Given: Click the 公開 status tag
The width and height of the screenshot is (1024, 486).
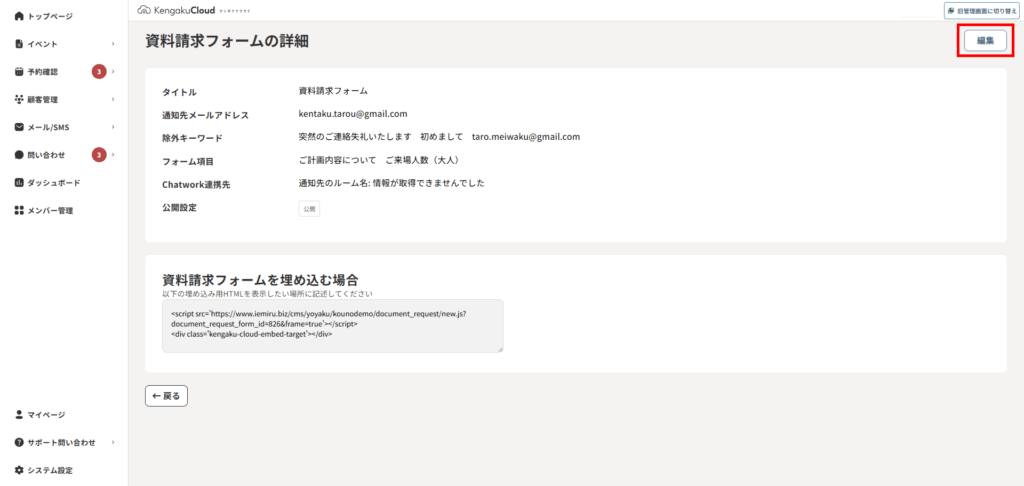Looking at the screenshot, I should [309, 208].
